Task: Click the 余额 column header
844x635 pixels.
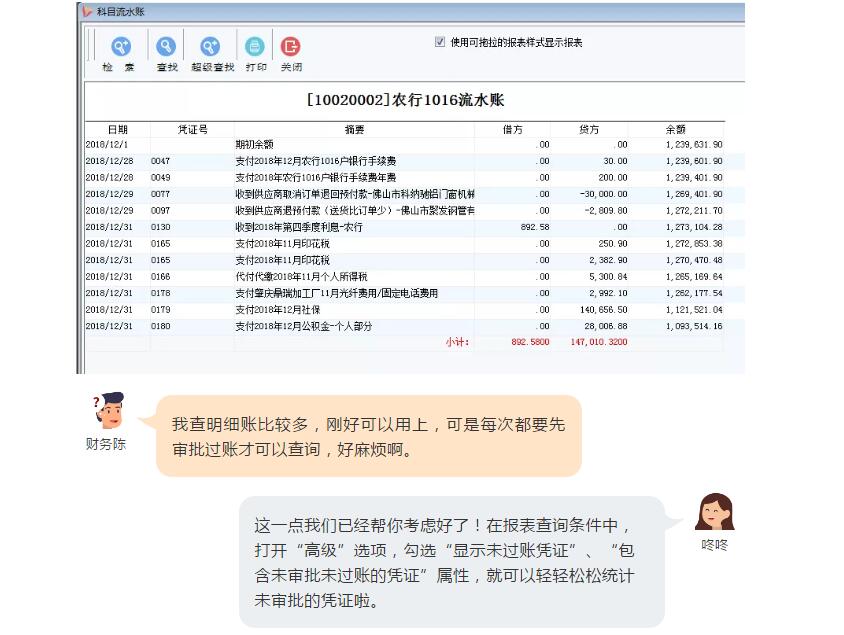Action: (675, 129)
